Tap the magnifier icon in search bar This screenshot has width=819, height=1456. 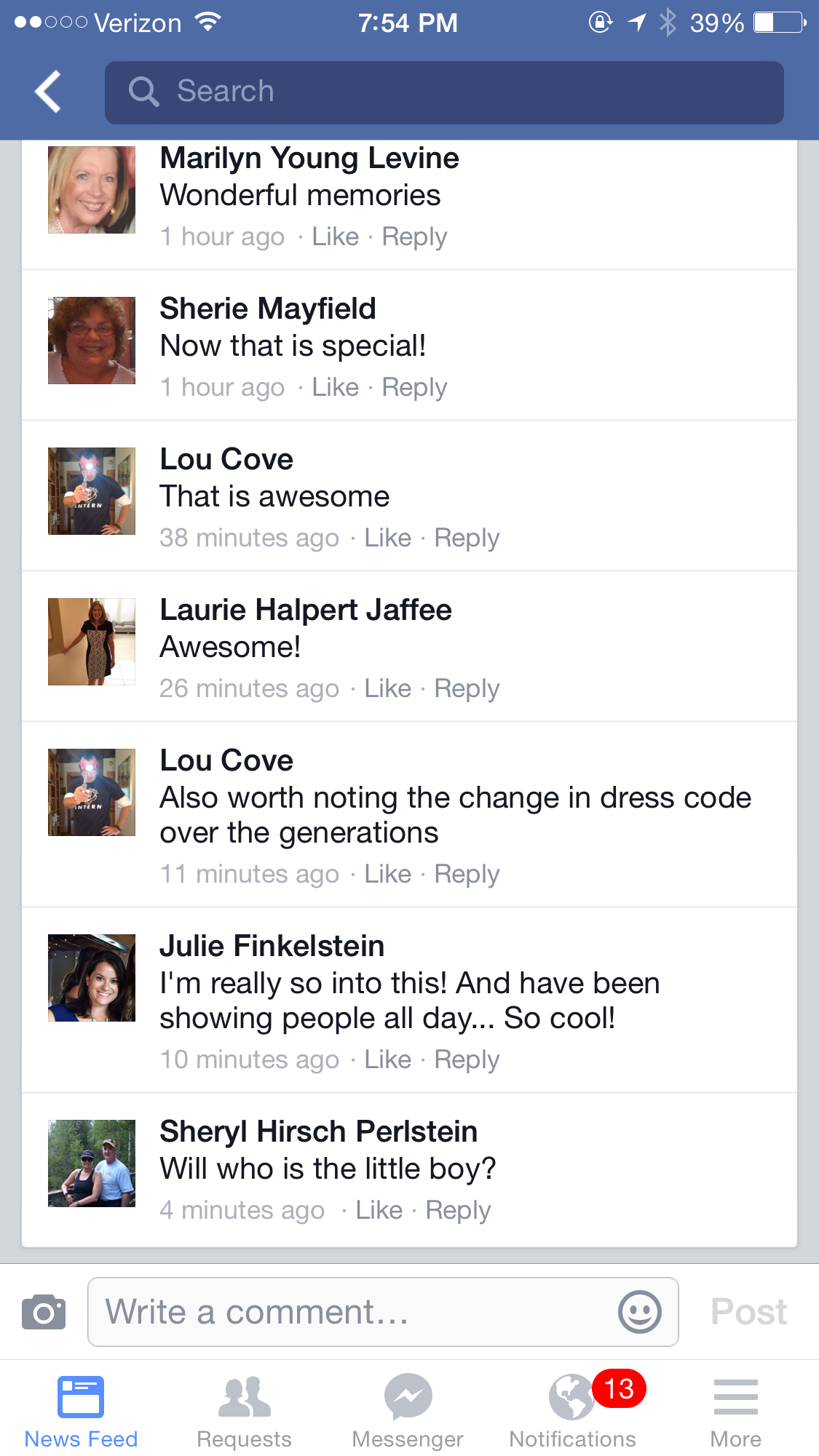pyautogui.click(x=143, y=92)
